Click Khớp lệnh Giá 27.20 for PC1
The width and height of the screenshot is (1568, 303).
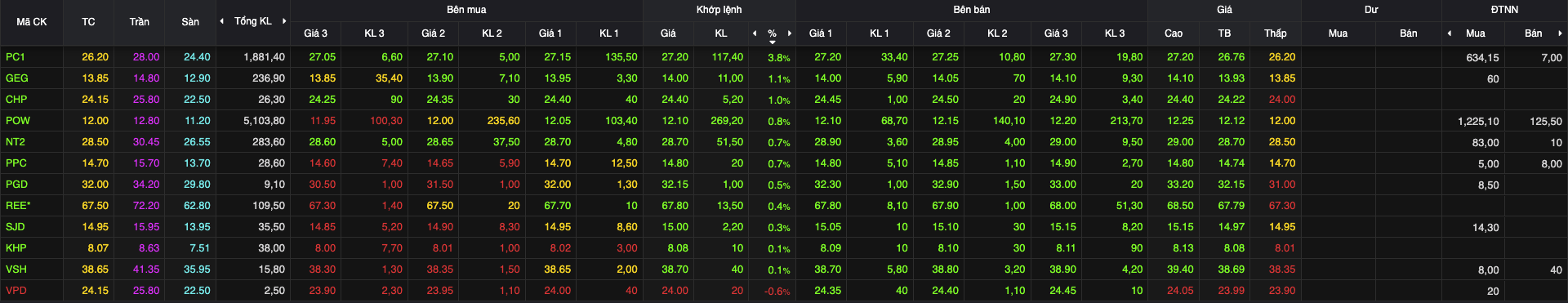(675, 57)
